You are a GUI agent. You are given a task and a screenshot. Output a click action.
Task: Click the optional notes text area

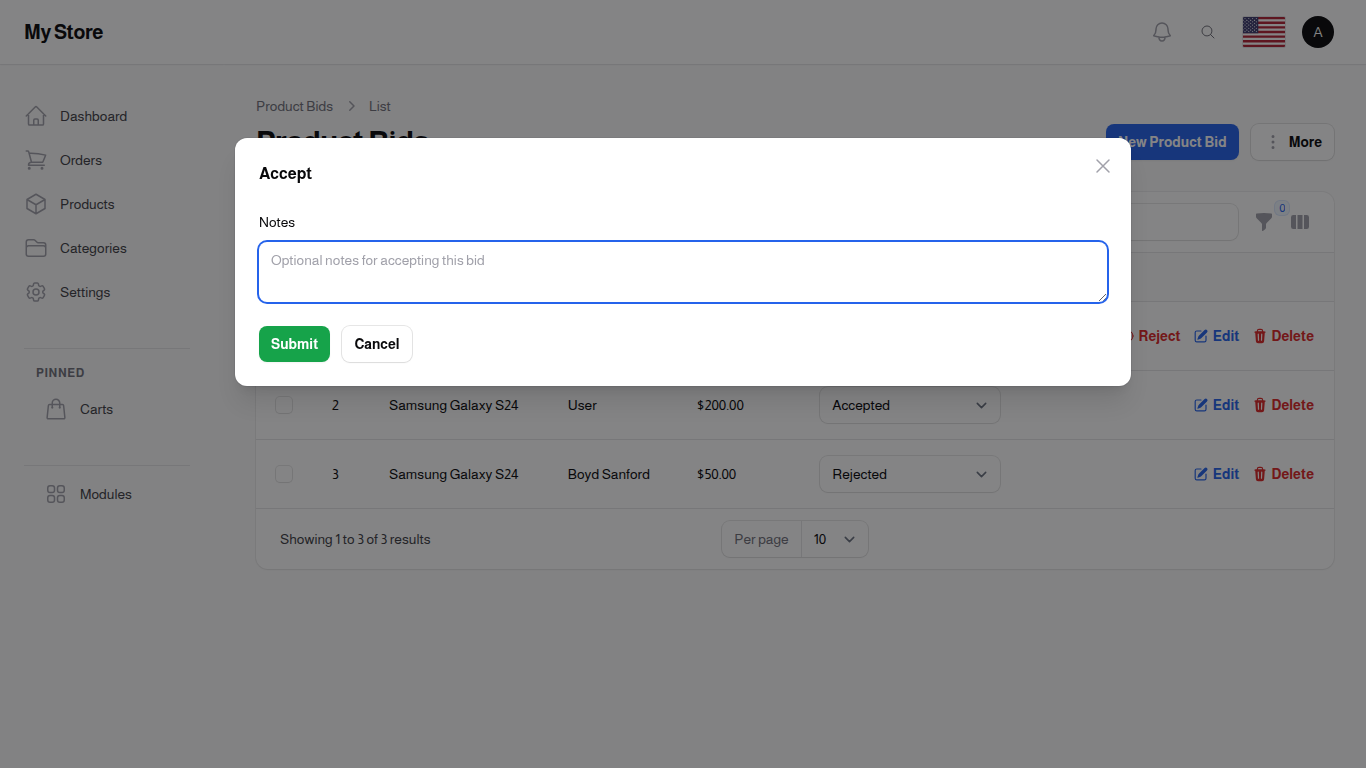pos(682,271)
